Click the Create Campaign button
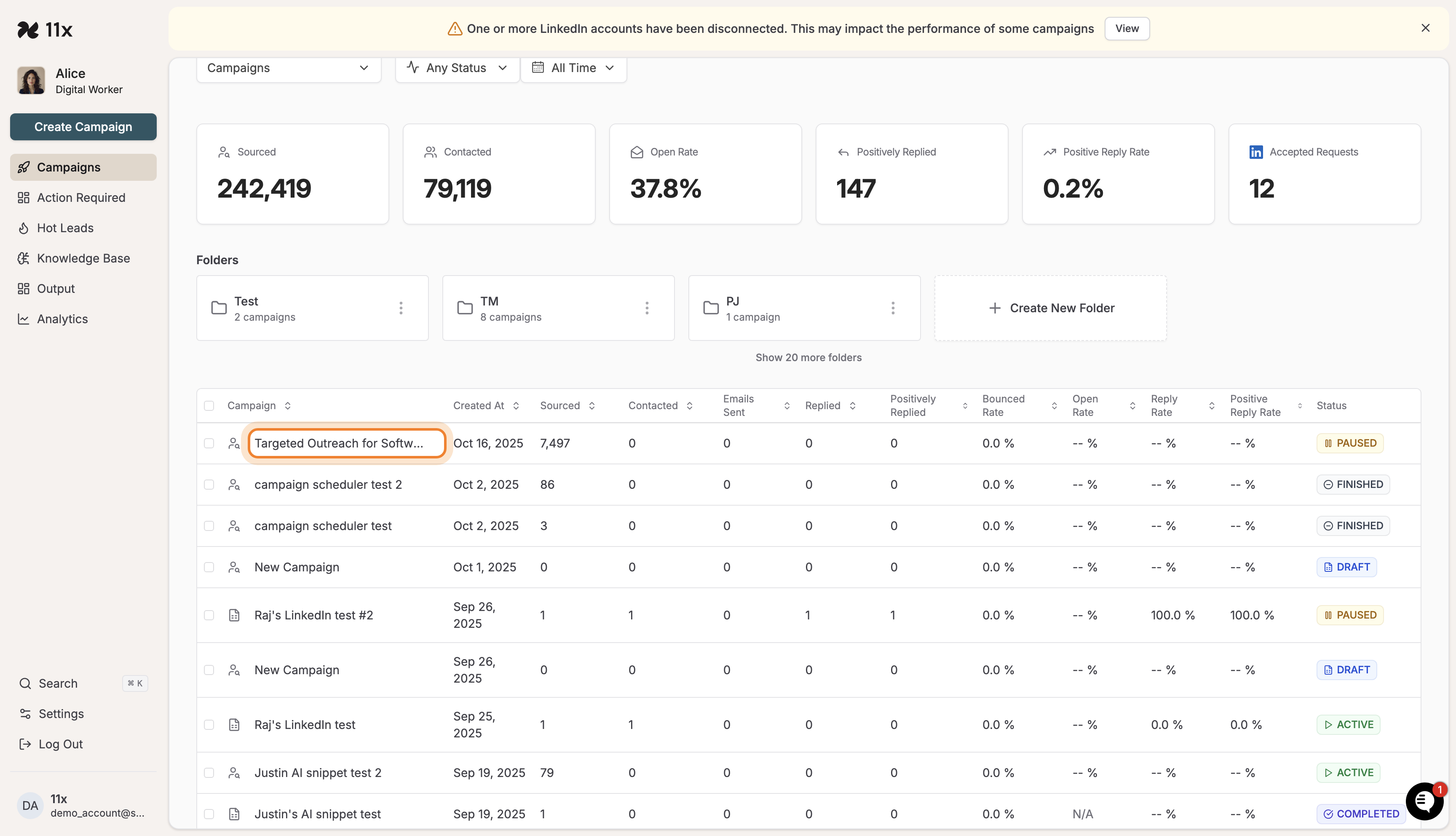The height and width of the screenshot is (836, 1456). (83, 126)
